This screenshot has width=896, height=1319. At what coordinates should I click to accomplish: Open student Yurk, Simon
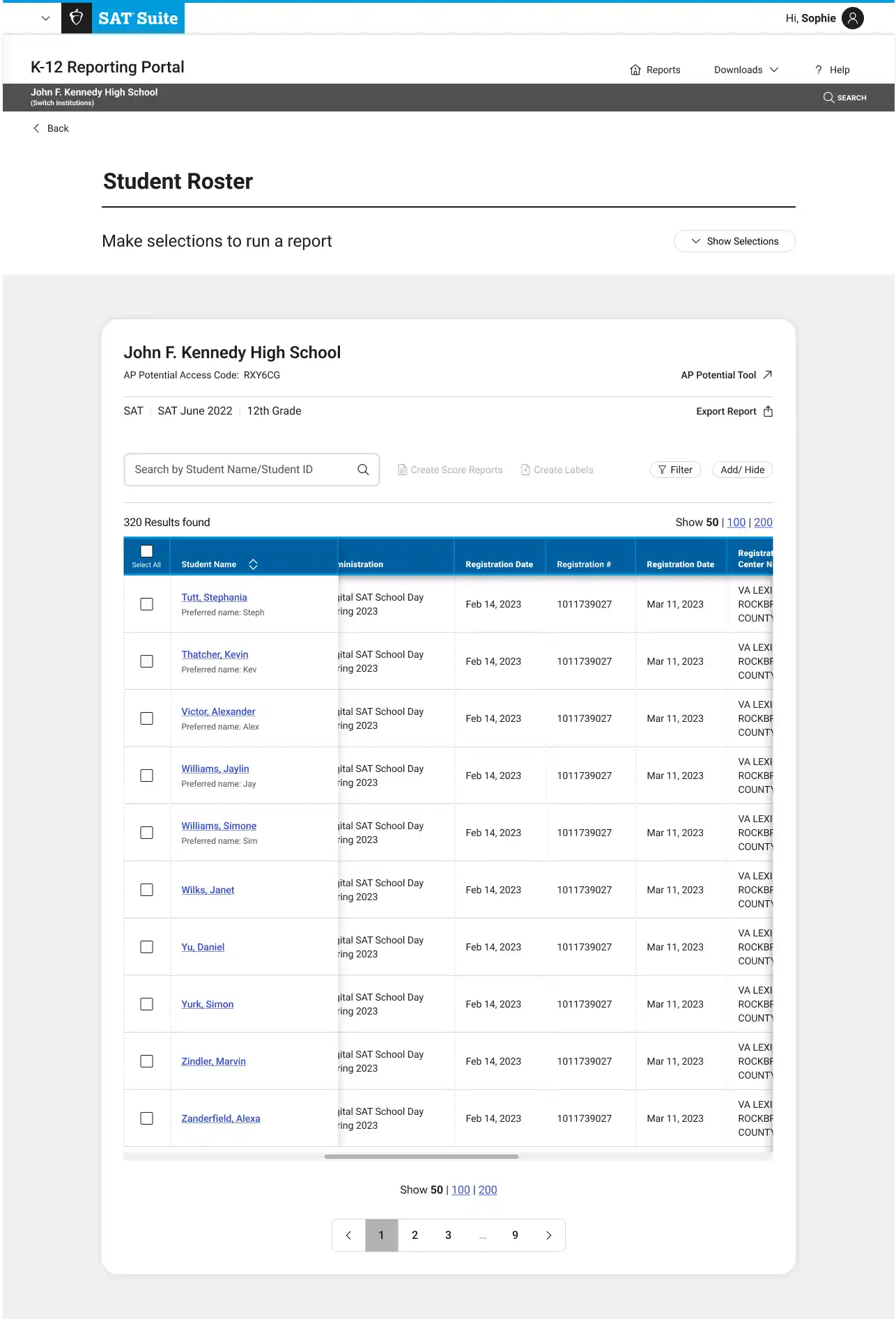[x=208, y=1004]
